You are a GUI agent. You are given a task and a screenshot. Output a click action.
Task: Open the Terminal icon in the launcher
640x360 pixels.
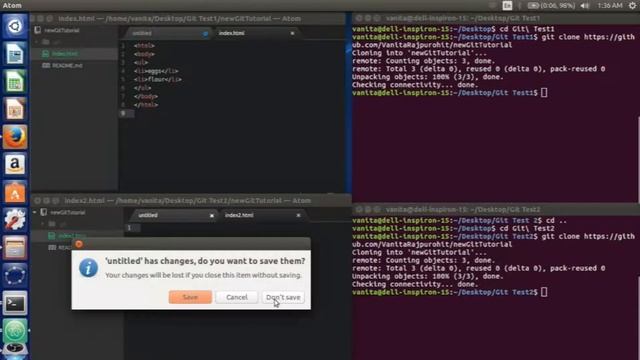[x=15, y=303]
